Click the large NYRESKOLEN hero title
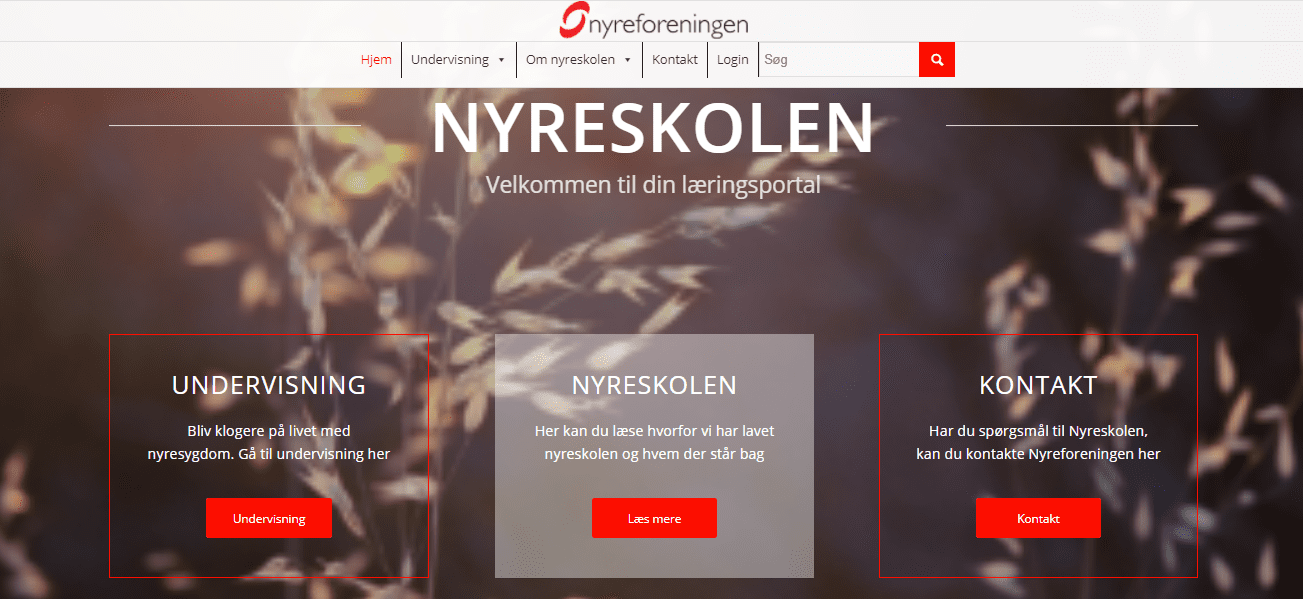The width and height of the screenshot is (1303, 599). pos(653,127)
